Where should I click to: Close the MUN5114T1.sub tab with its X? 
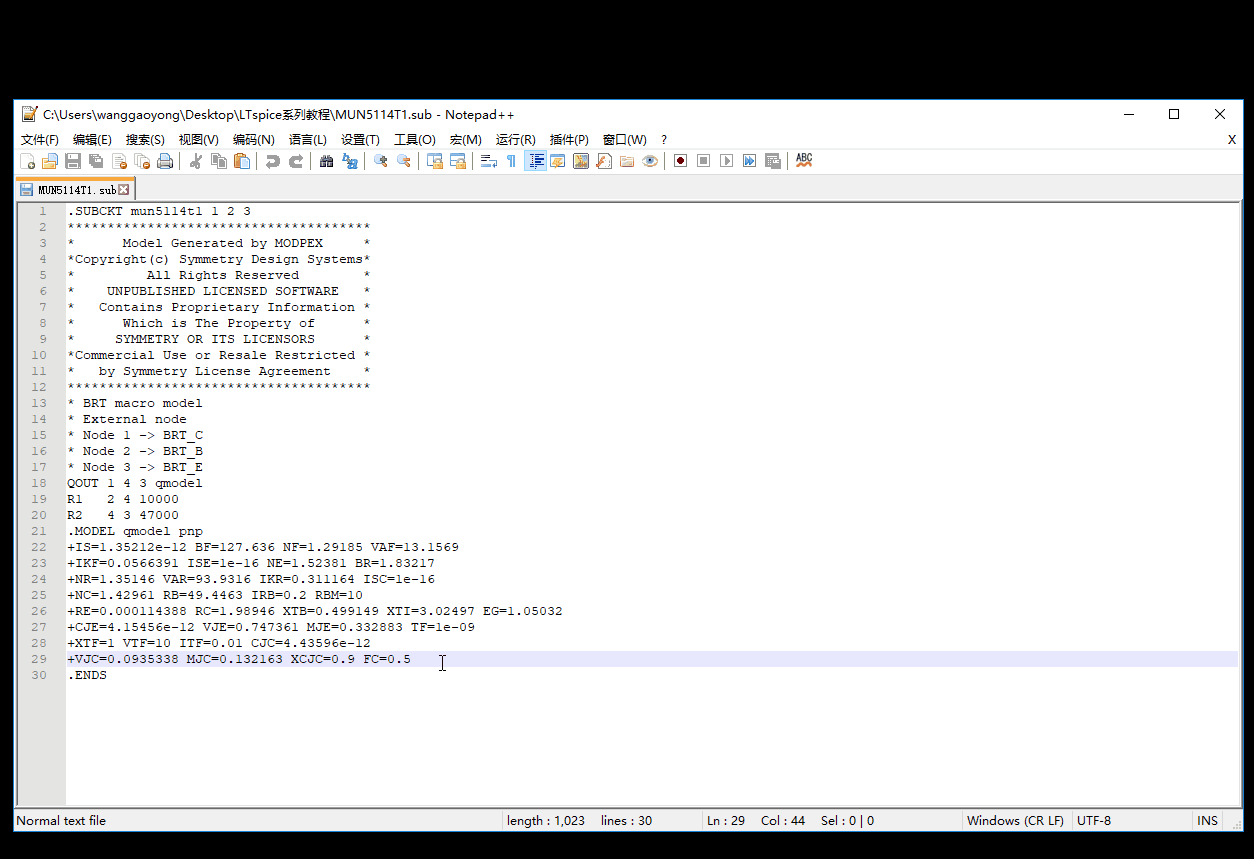pos(124,189)
